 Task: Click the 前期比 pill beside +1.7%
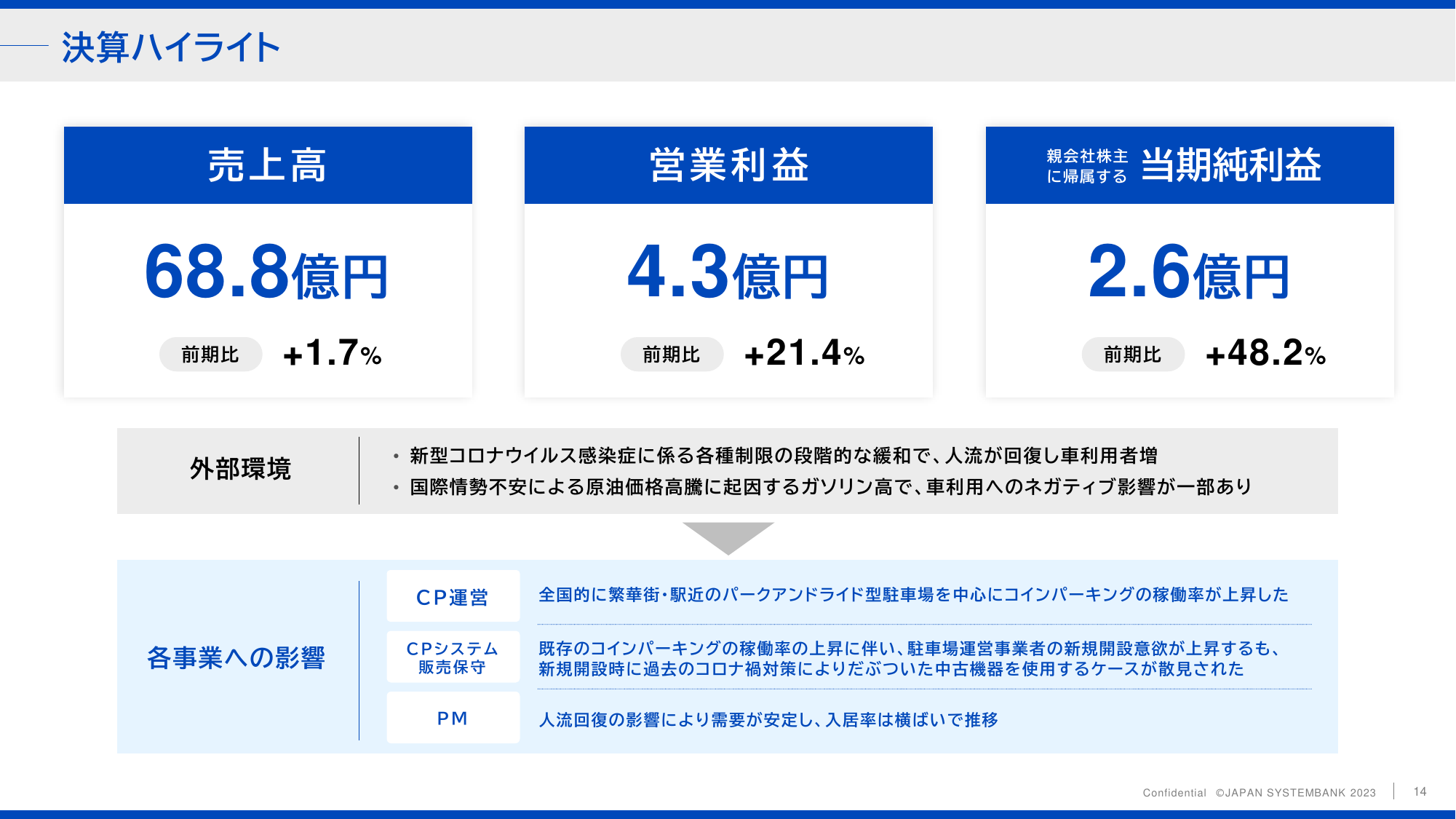click(x=210, y=355)
